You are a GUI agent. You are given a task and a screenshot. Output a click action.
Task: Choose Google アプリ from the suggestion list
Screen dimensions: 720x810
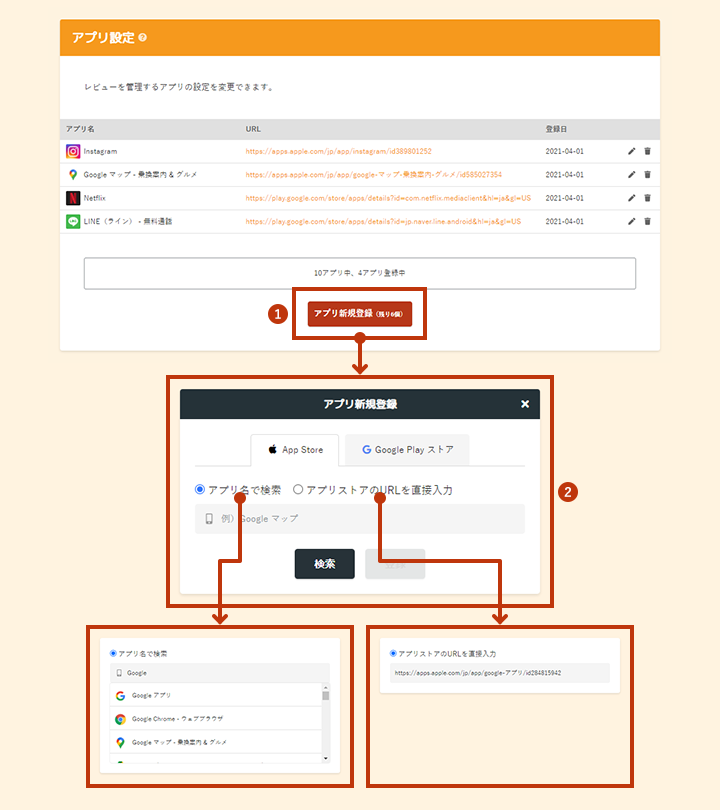tap(152, 695)
